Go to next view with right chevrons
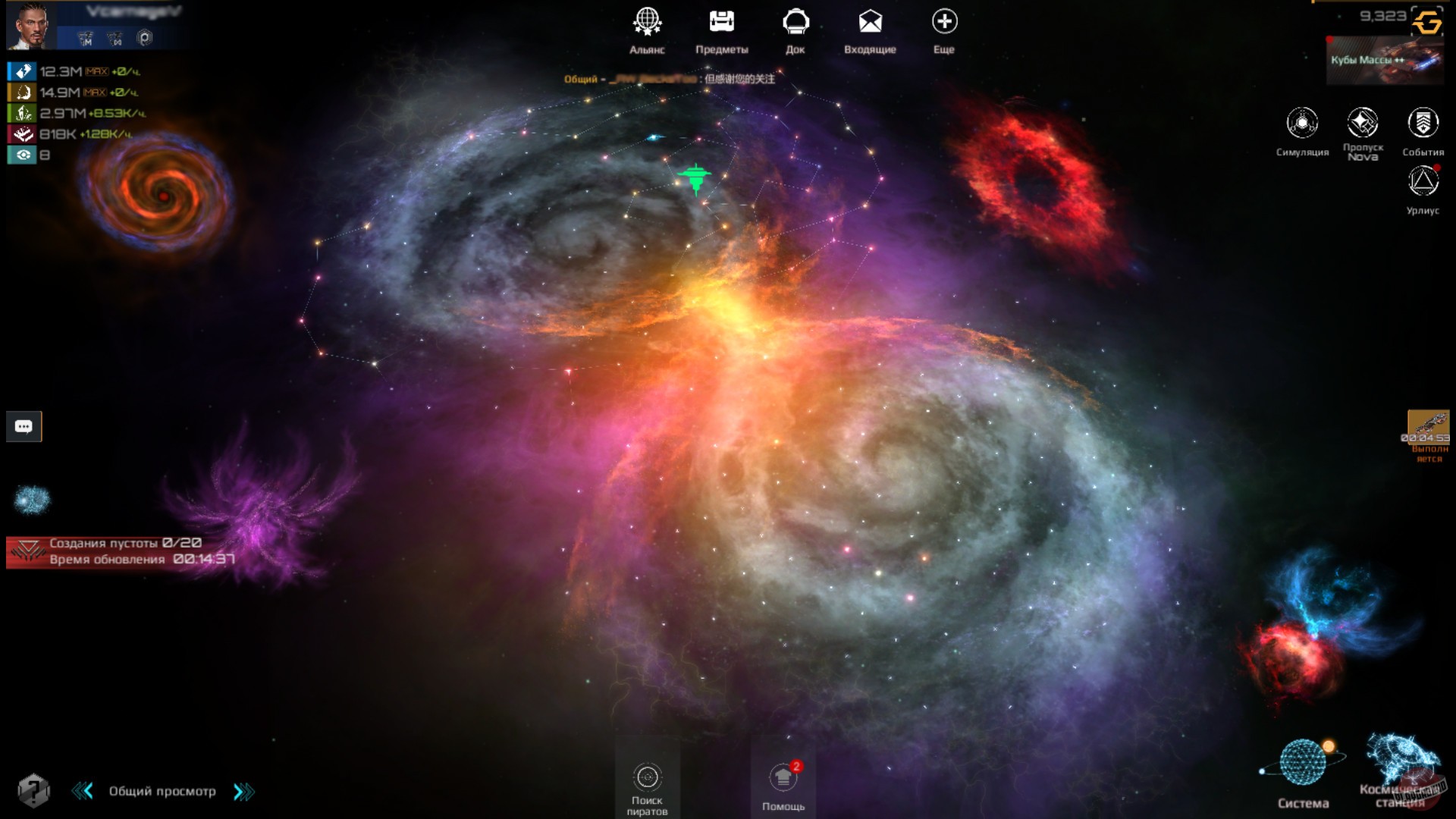 pyautogui.click(x=243, y=792)
